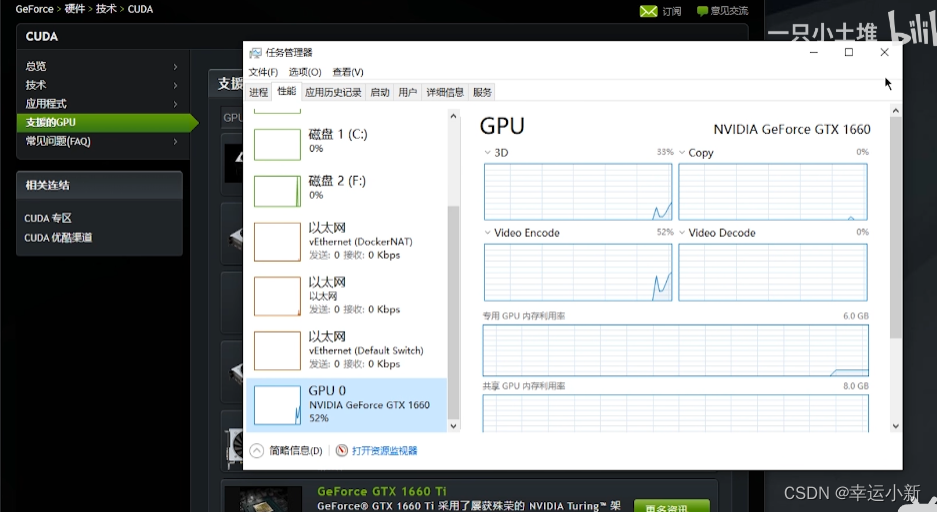This screenshot has width=937, height=512.
Task: Click the Video Decode utilization graph
Action: (x=773, y=272)
